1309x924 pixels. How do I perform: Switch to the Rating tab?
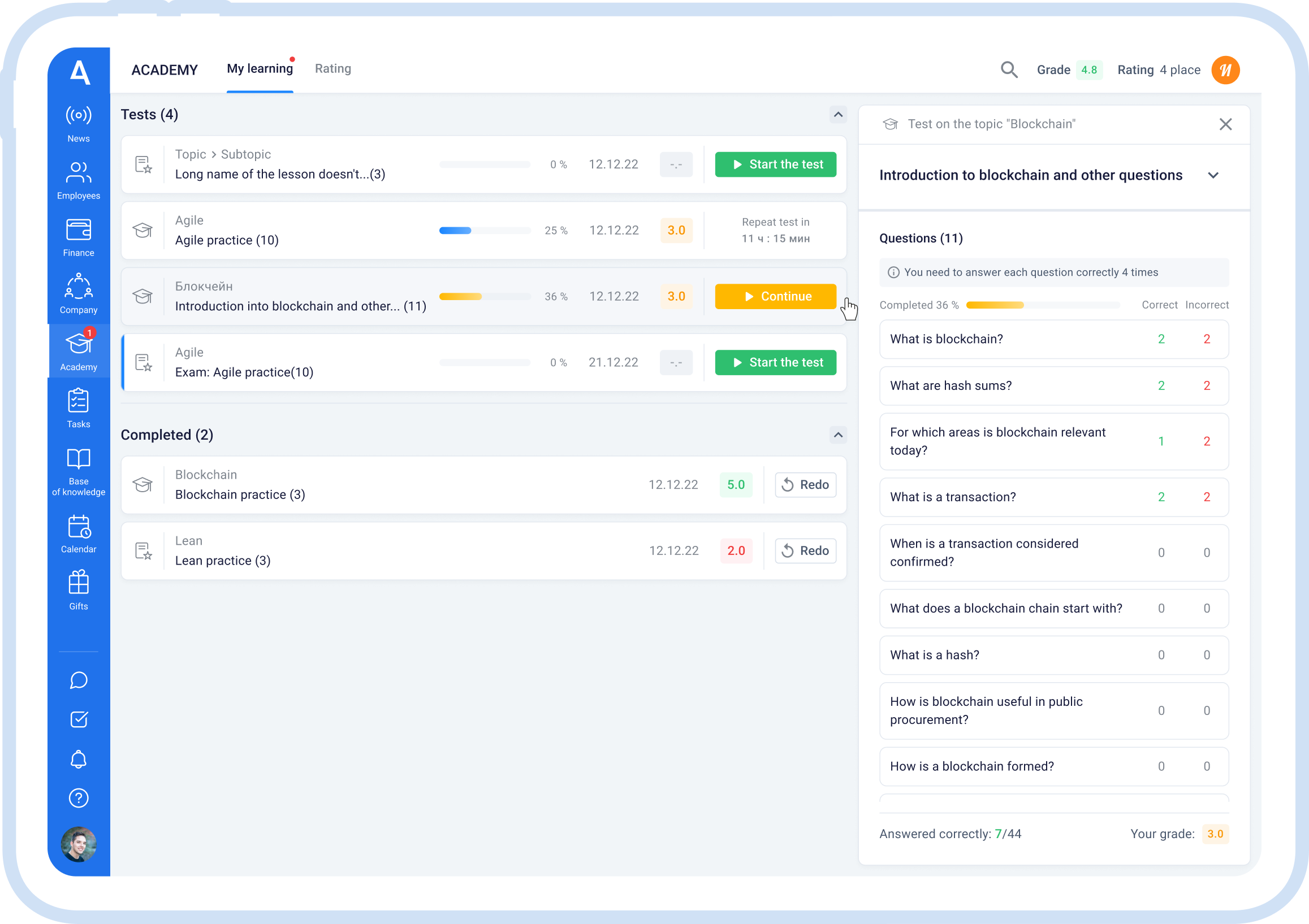pyautogui.click(x=333, y=69)
